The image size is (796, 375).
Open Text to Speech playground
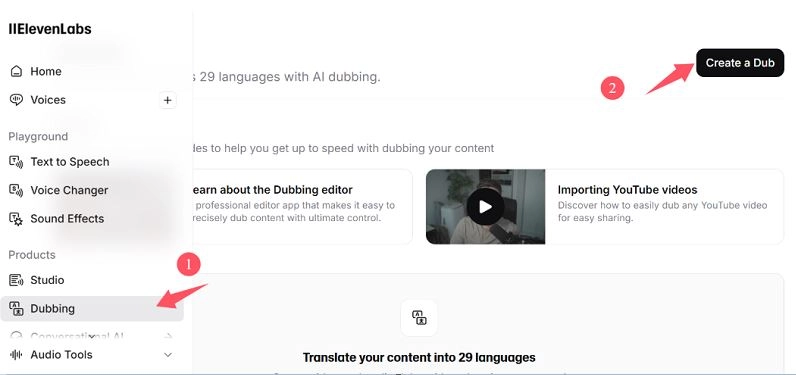point(70,162)
